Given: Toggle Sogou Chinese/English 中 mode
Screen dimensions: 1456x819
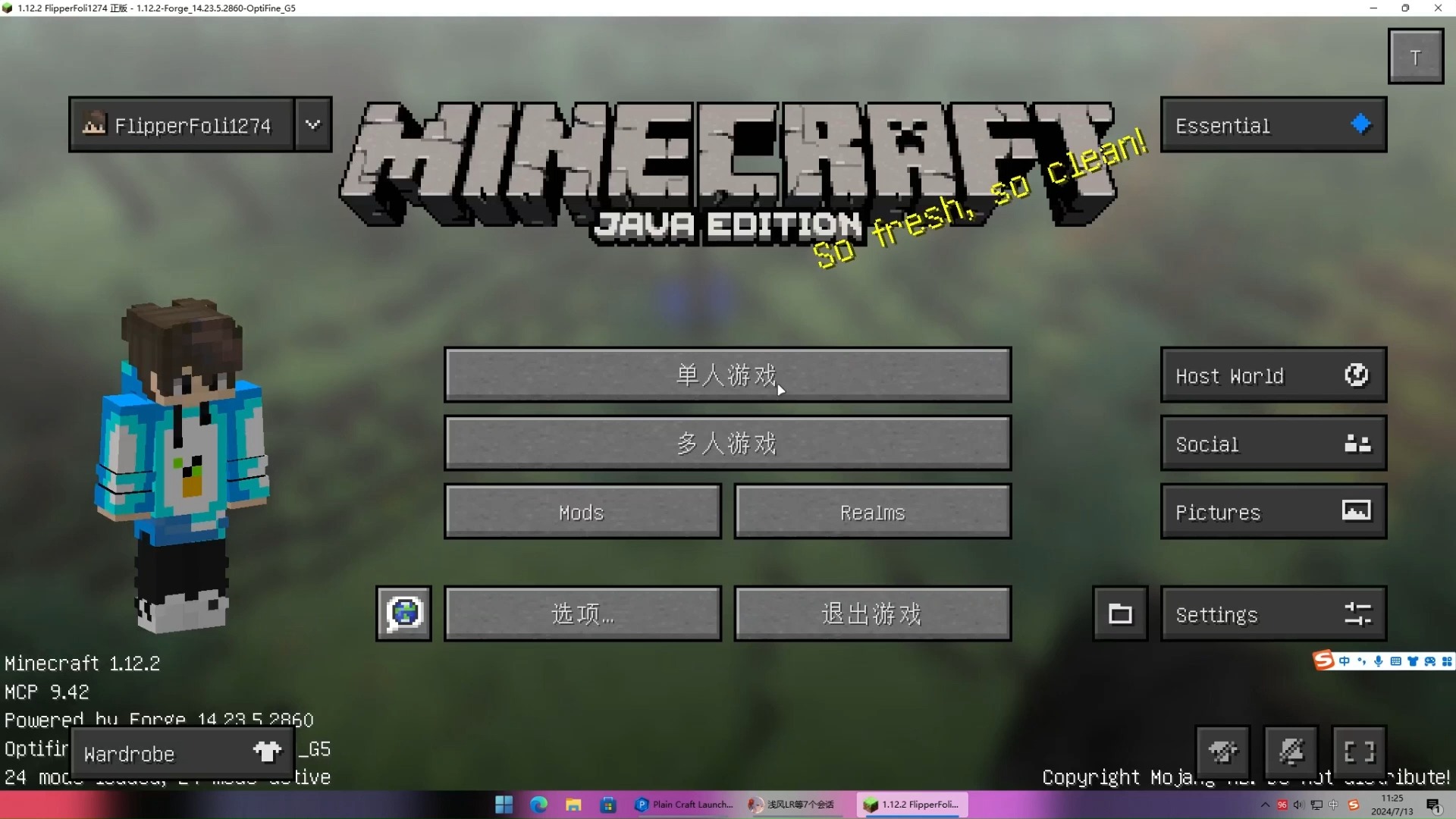Looking at the screenshot, I should [1344, 661].
